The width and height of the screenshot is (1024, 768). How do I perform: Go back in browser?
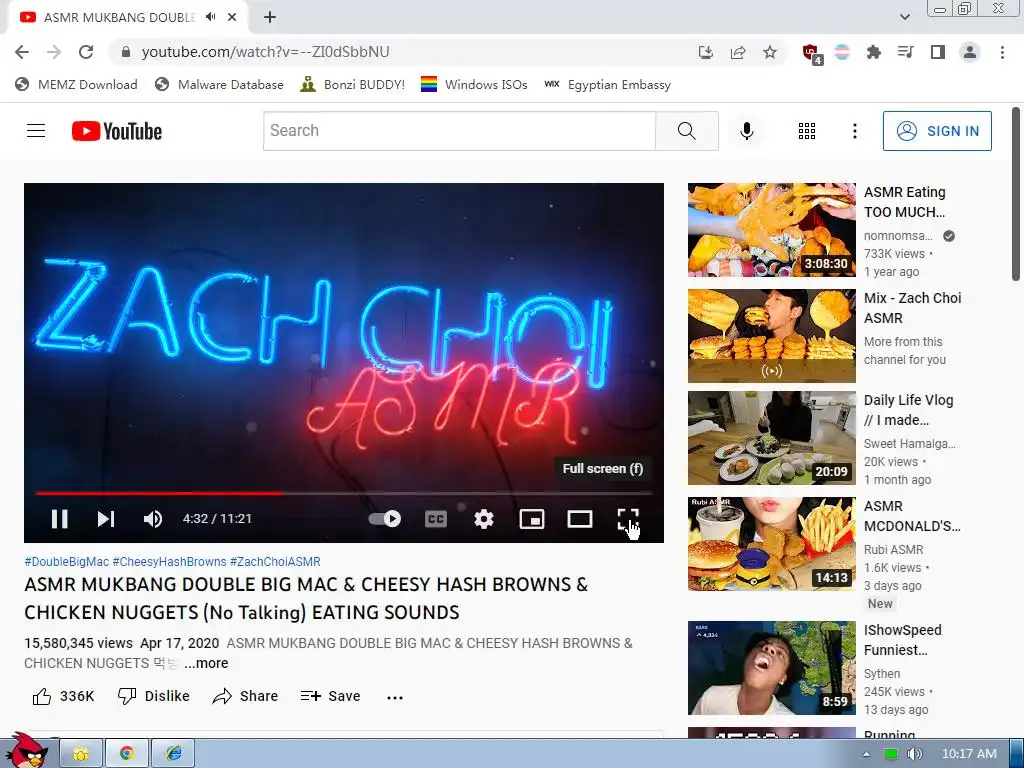click(x=22, y=52)
